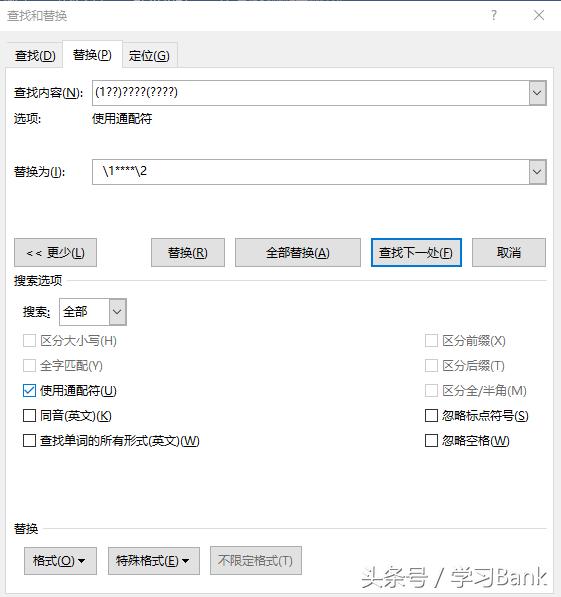Click 全部替换(A) button
This screenshot has width=561, height=597.
coord(298,252)
